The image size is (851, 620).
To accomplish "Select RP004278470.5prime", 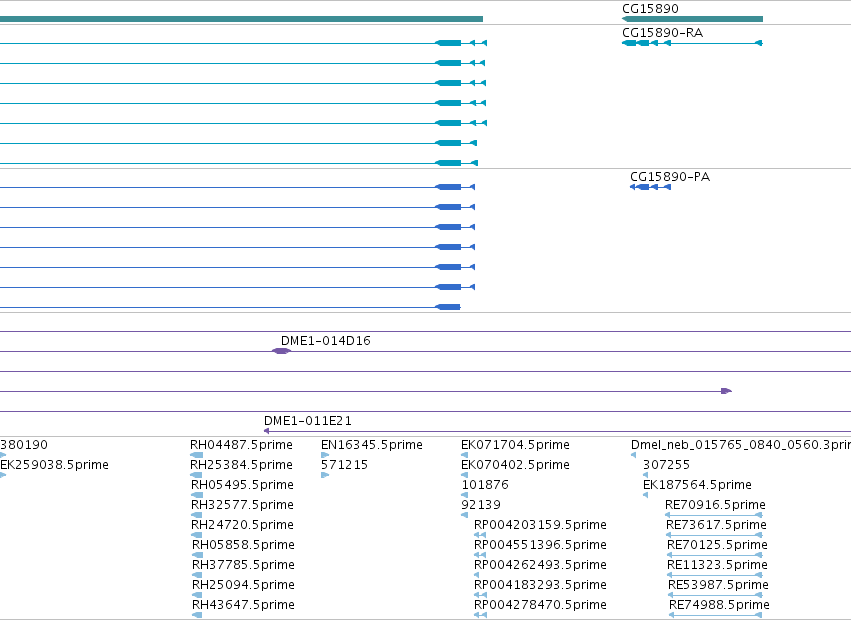I will [540, 604].
